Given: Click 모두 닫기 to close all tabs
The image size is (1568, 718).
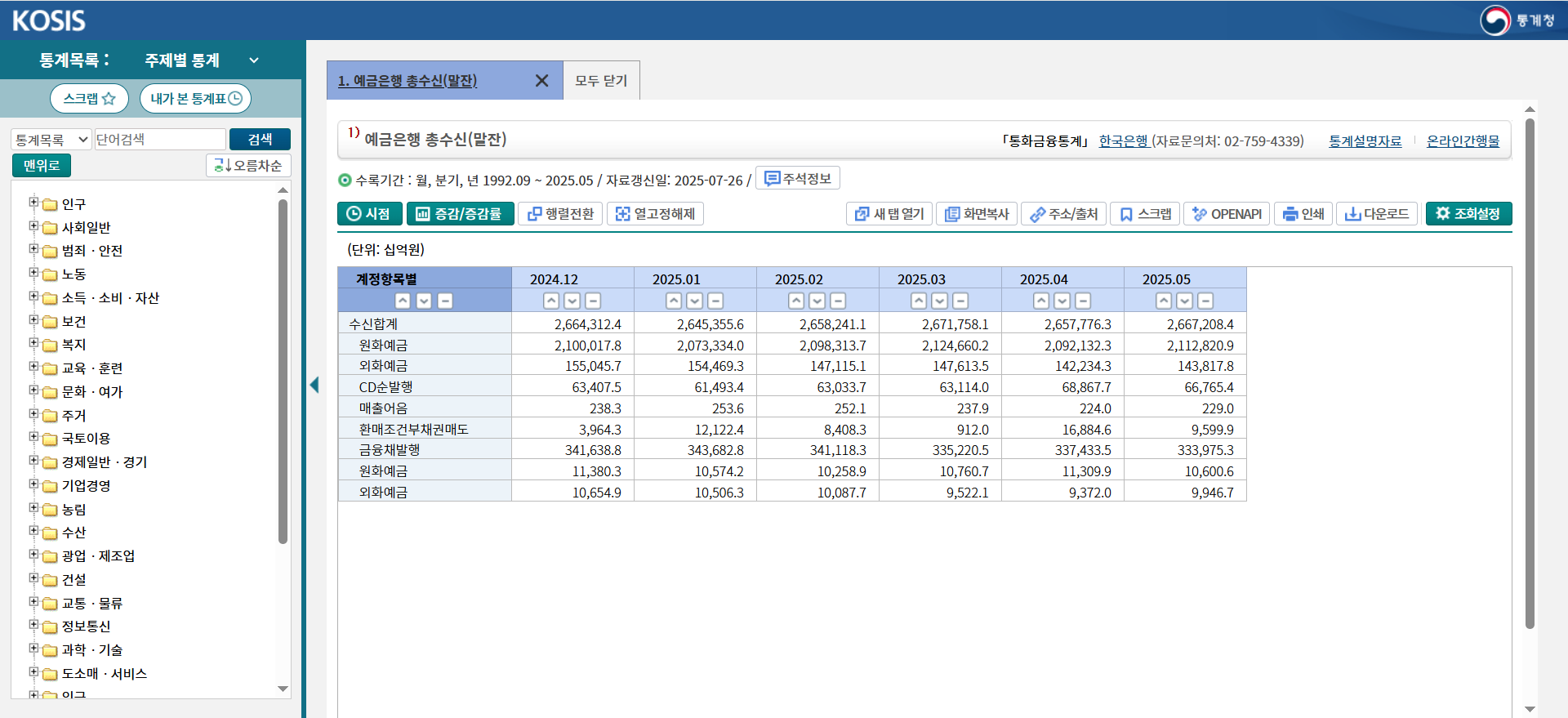Looking at the screenshot, I should 601,80.
